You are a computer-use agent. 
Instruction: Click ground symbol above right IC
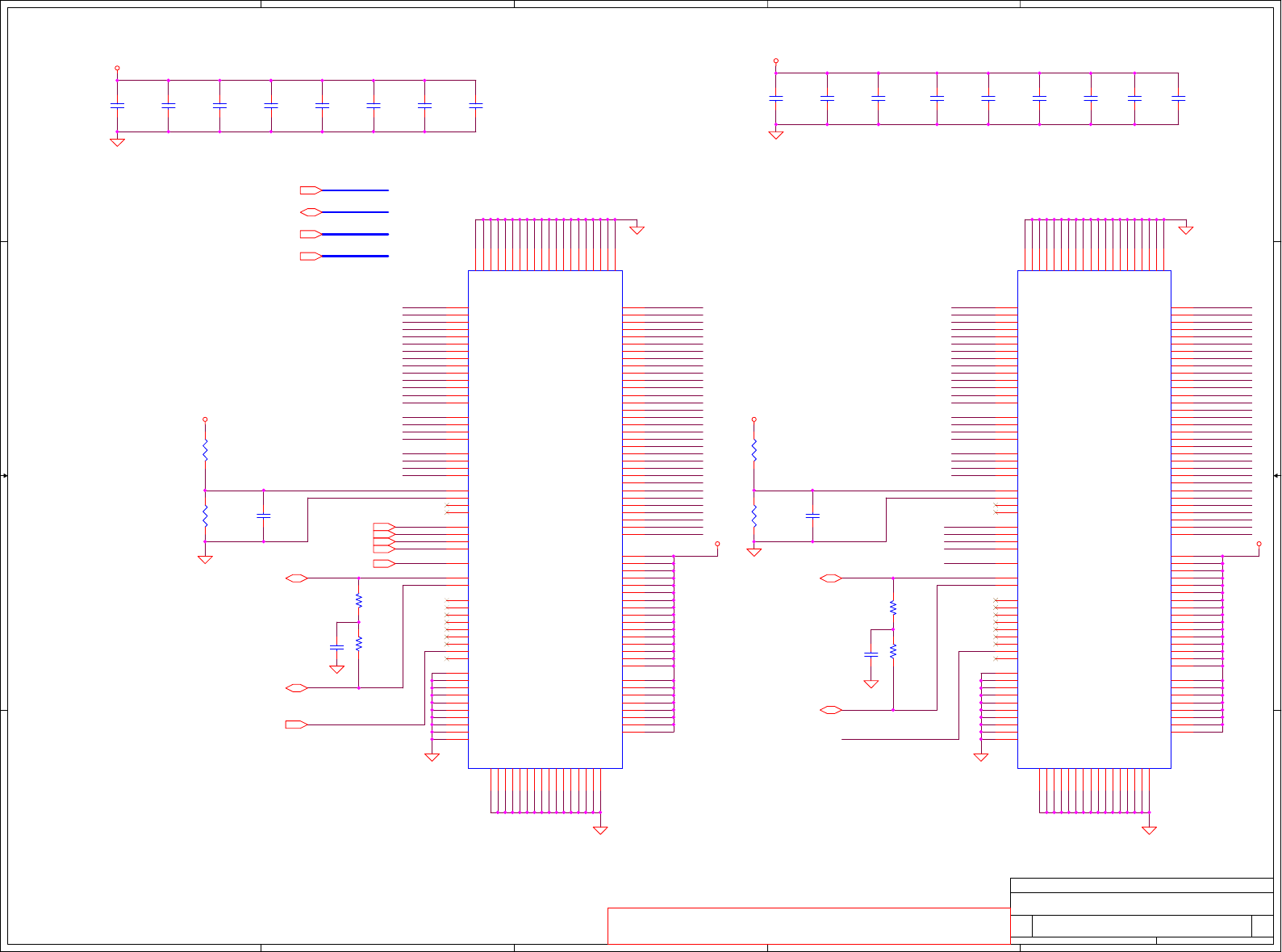click(x=1186, y=231)
